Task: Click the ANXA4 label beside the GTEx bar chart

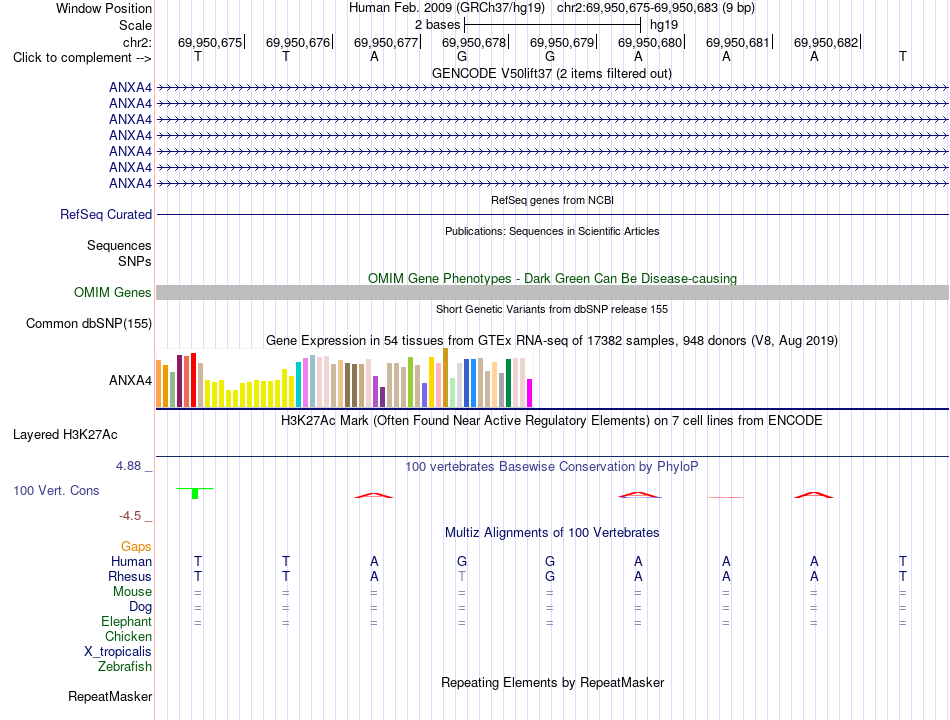Action: tap(130, 381)
